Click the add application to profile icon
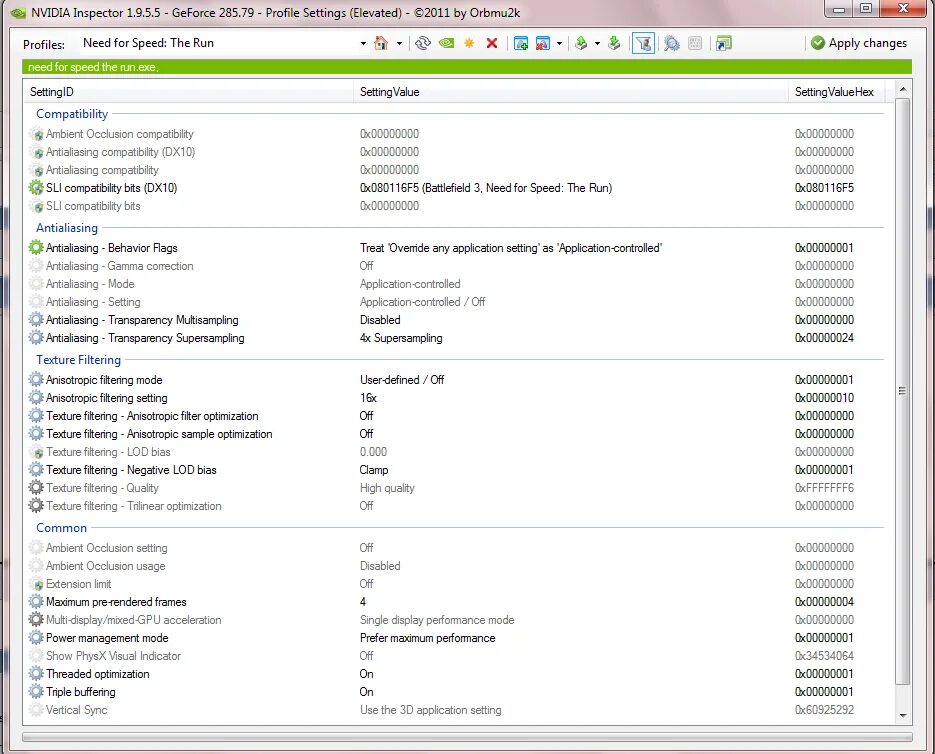 [x=521, y=43]
